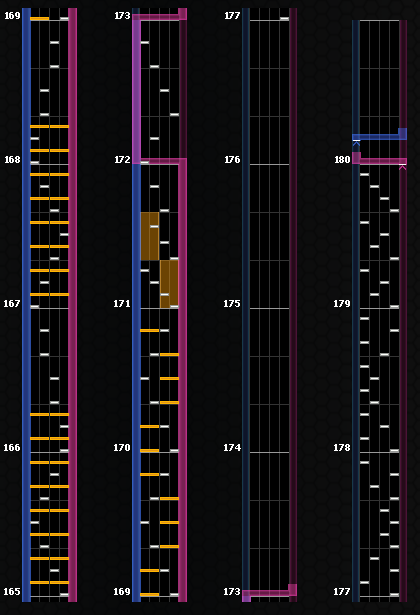The width and height of the screenshot is (420, 615).
Task: Select the left orange hold note in measure 171
Action: [150, 236]
